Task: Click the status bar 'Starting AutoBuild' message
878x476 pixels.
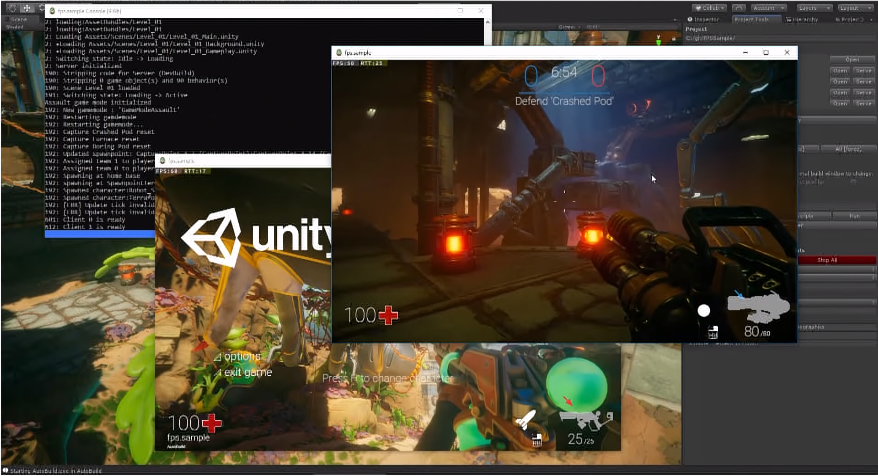Action: (x=56, y=470)
